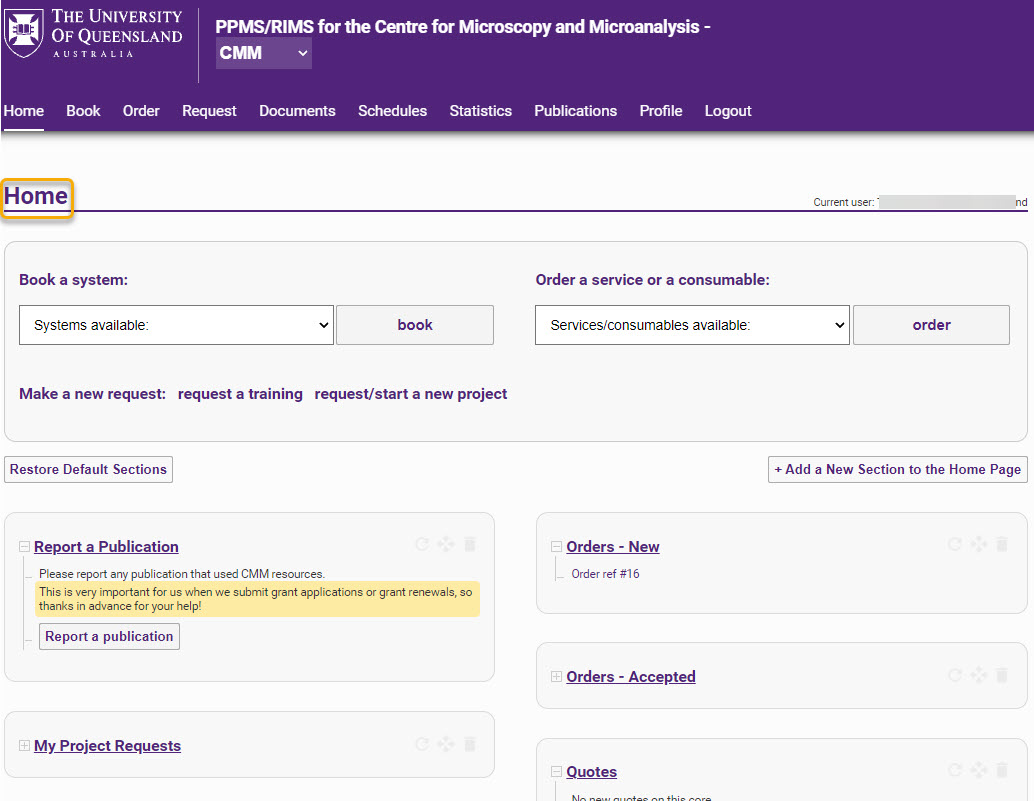Click the Report a publication button

tap(108, 636)
